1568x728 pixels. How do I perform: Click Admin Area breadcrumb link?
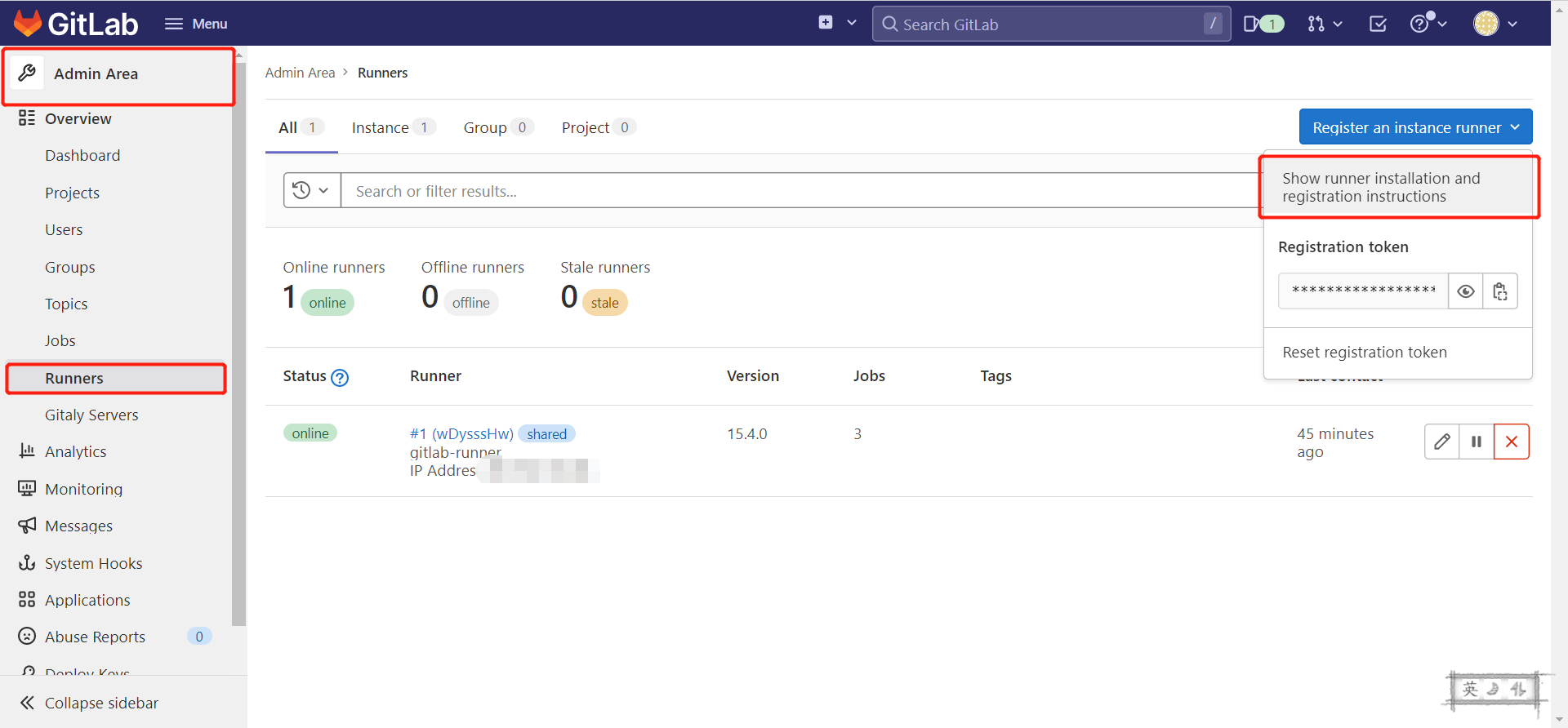[x=300, y=73]
